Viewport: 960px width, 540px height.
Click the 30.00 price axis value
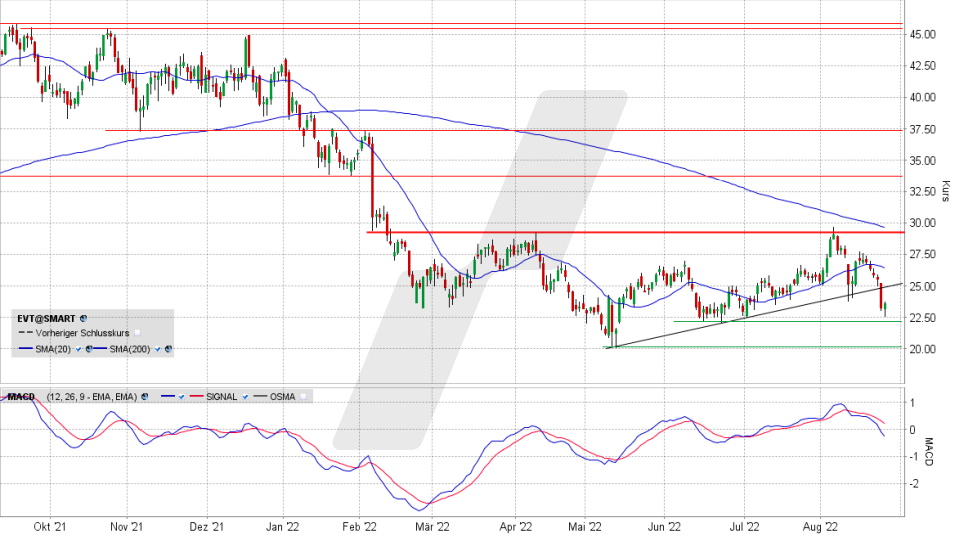[x=923, y=223]
